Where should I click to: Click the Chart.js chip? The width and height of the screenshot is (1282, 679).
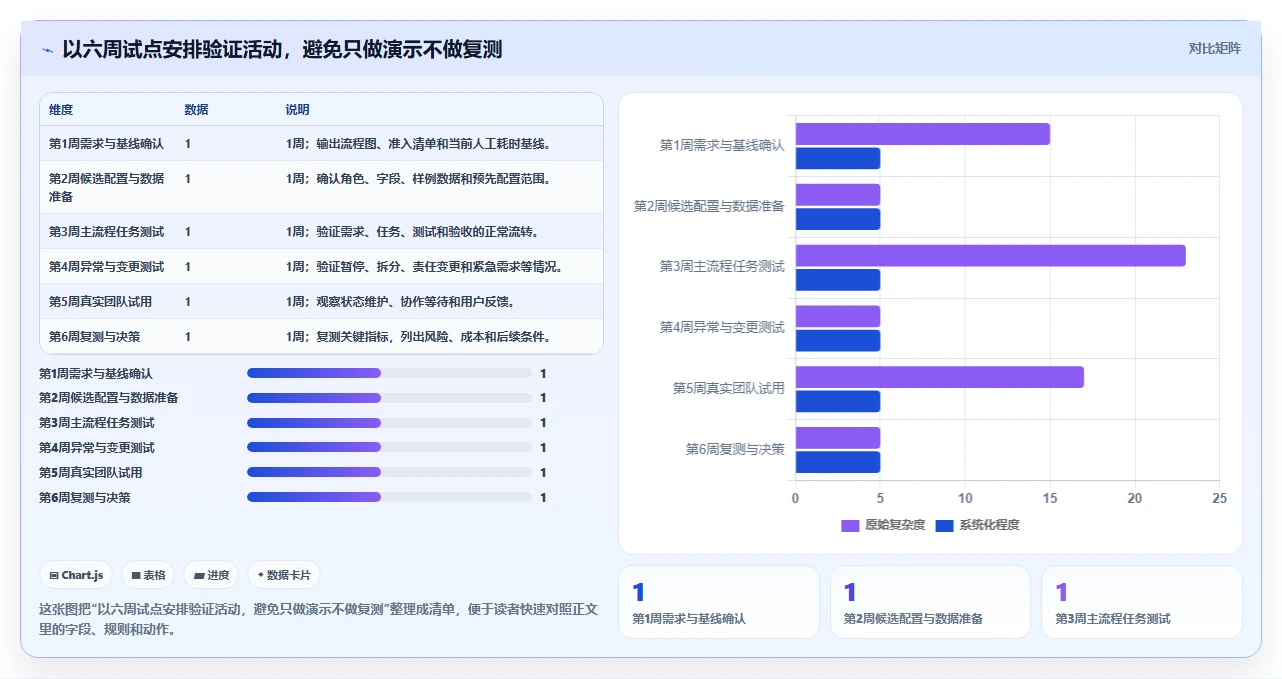(77, 575)
